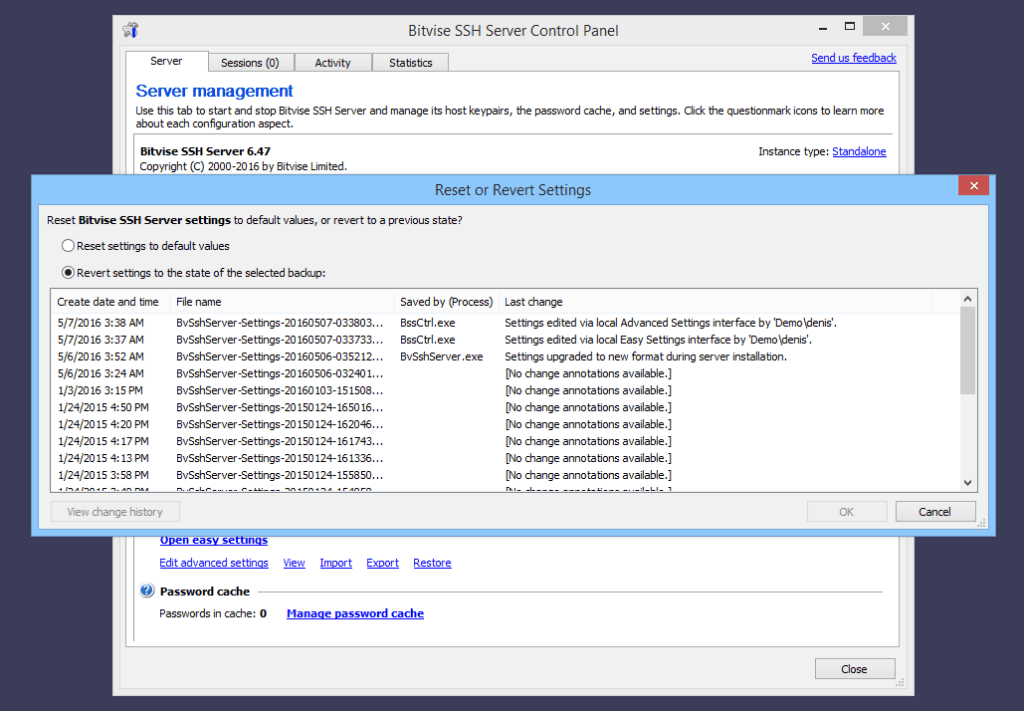This screenshot has height=711, width=1024.
Task: Click the Export settings link
Action: [382, 562]
